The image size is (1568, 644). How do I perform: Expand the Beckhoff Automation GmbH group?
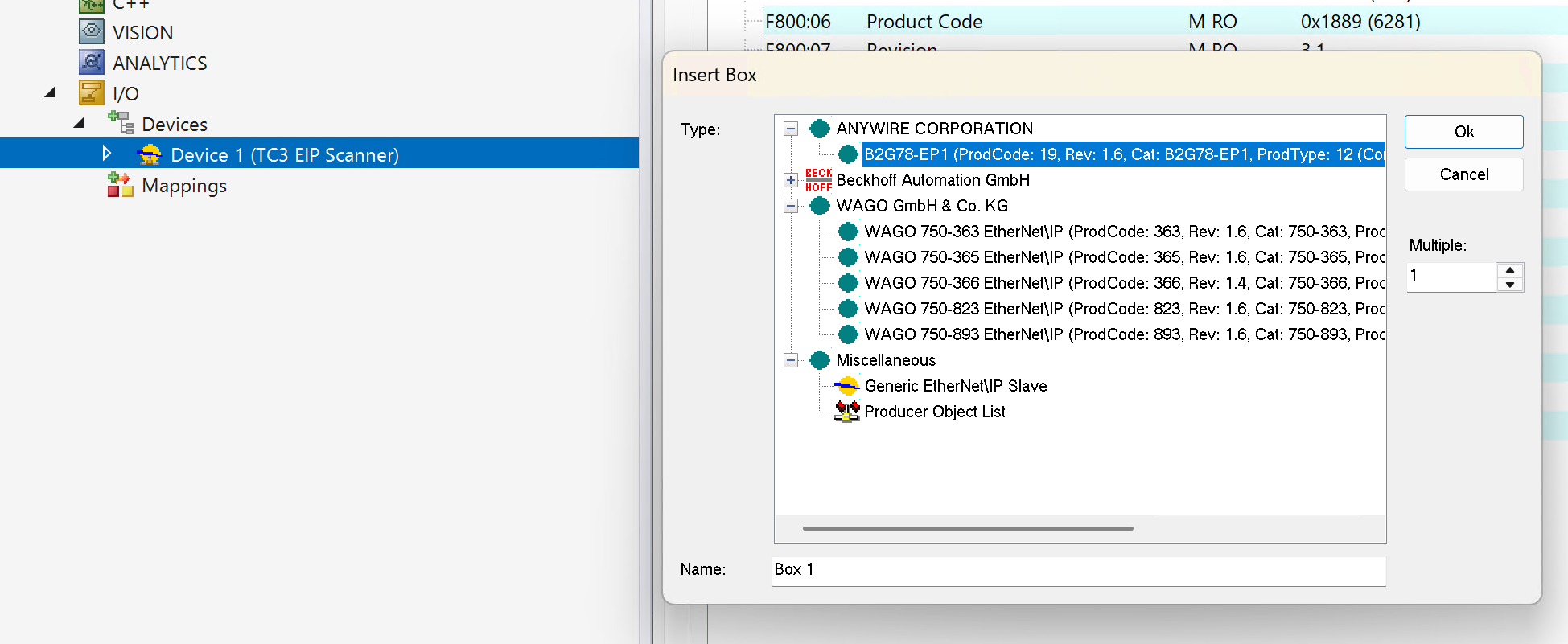pos(791,180)
